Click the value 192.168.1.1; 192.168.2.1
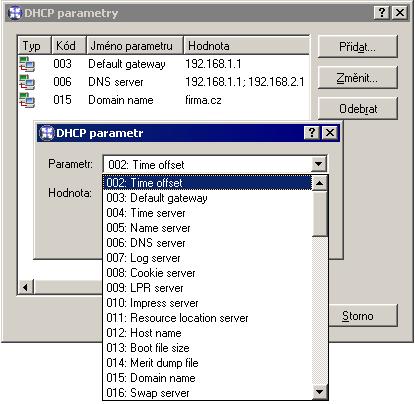The height and width of the screenshot is (404, 415). [245, 82]
